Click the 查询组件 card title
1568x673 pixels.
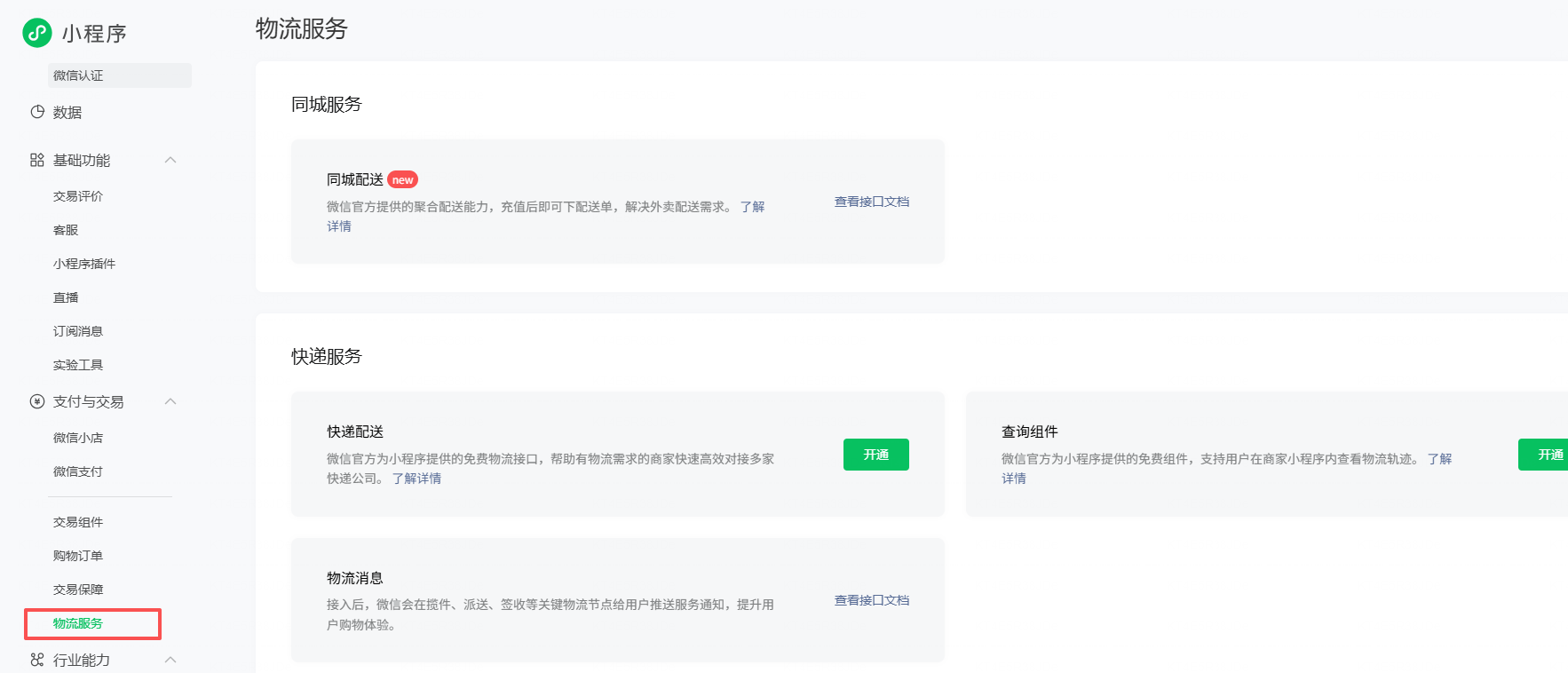(x=1030, y=432)
